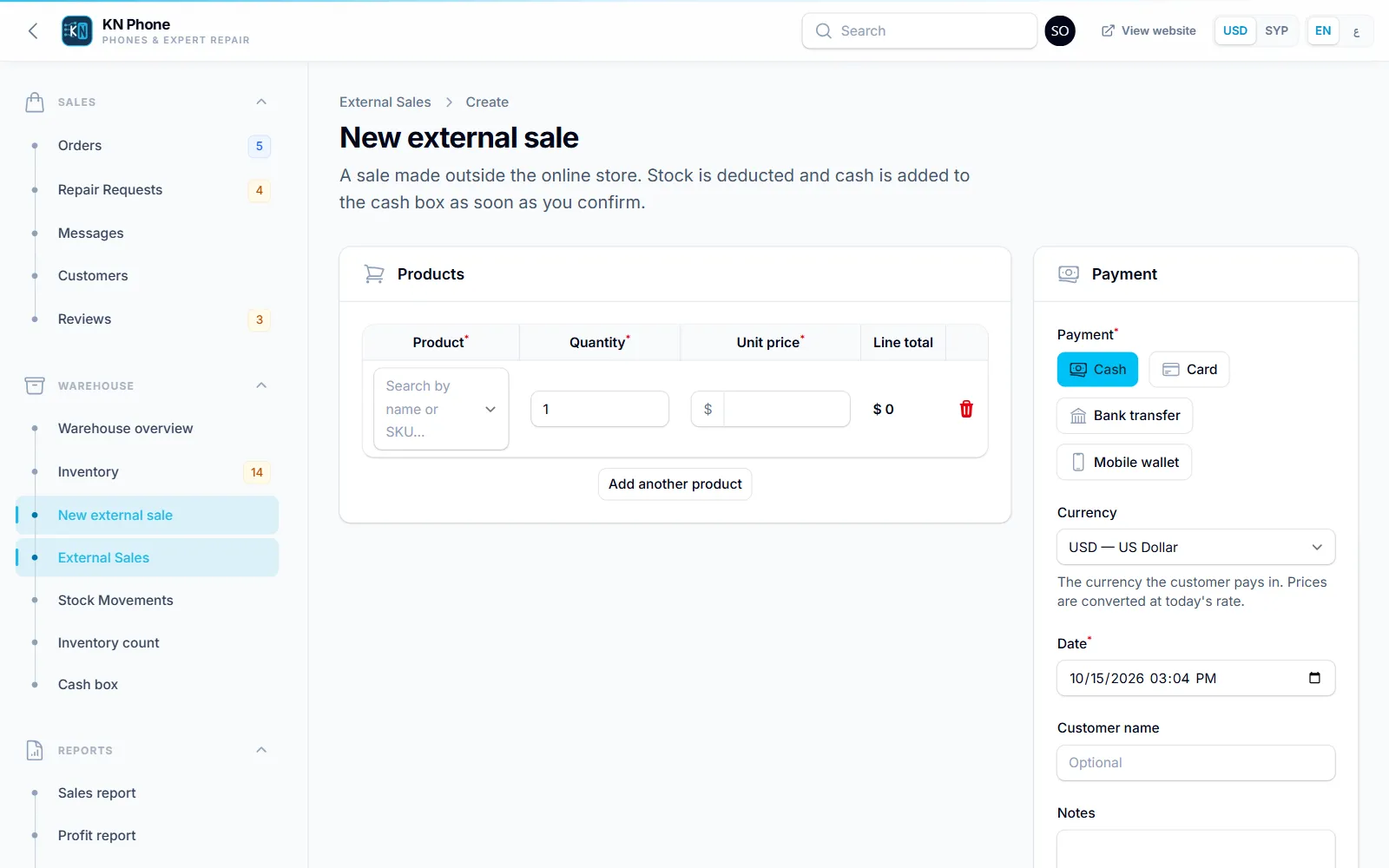Click the Customer name input field
This screenshot has height=868, width=1389.
pyautogui.click(x=1195, y=763)
